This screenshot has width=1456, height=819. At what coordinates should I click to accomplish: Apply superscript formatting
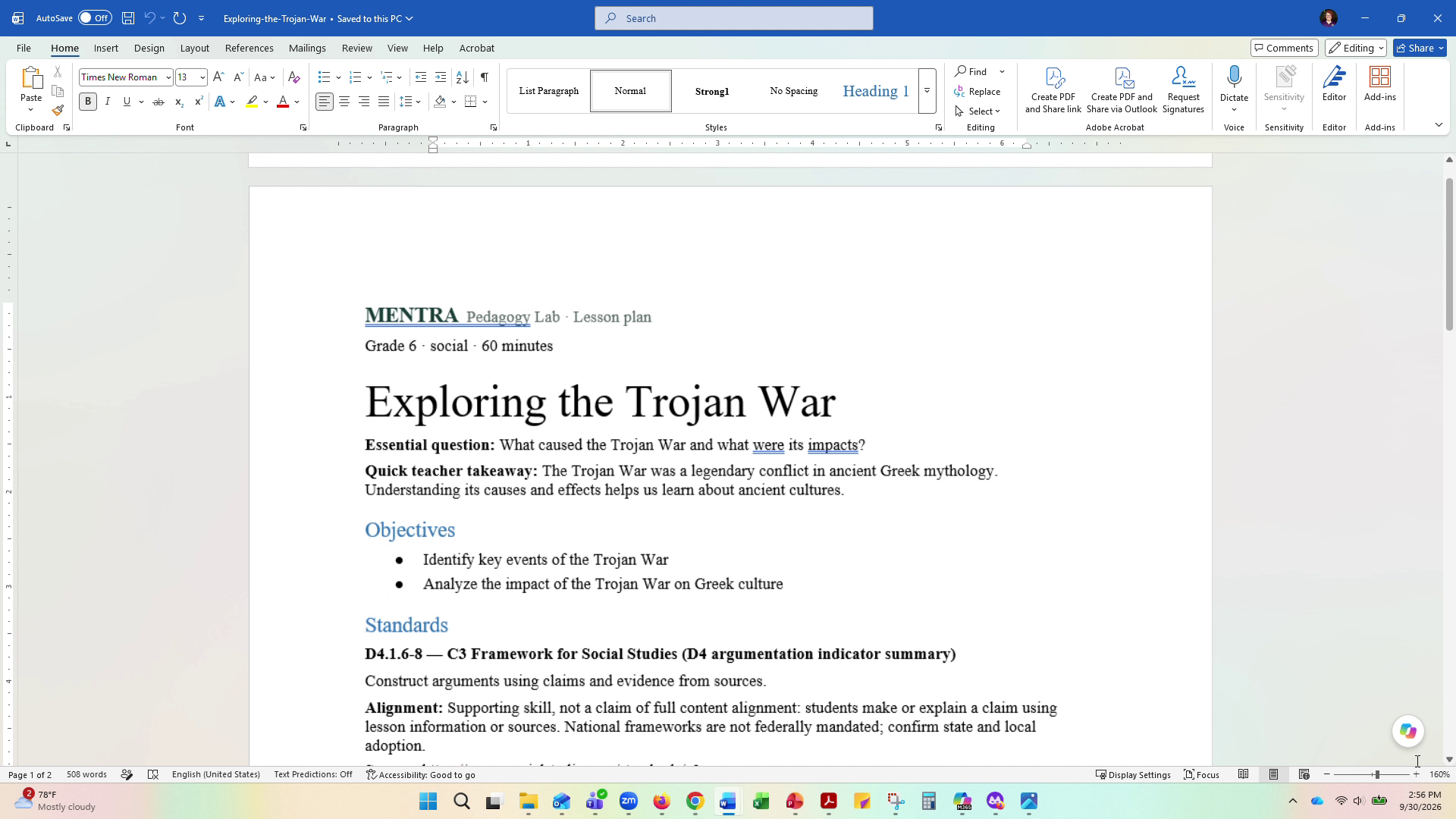click(x=199, y=102)
